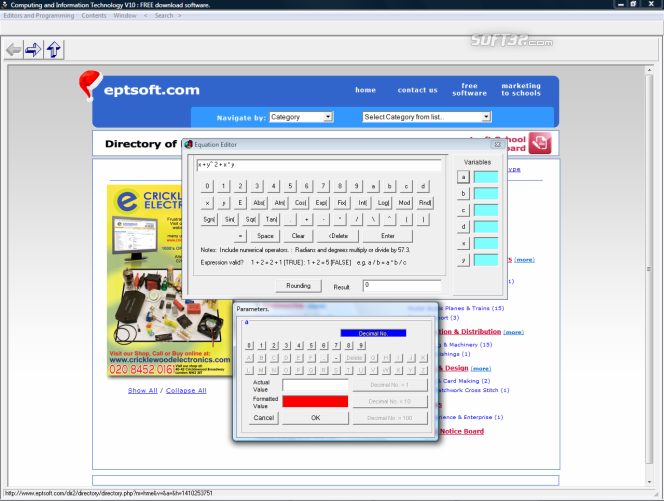The height and width of the screenshot is (501, 664).
Task: Click the Show All link
Action: tap(143, 390)
